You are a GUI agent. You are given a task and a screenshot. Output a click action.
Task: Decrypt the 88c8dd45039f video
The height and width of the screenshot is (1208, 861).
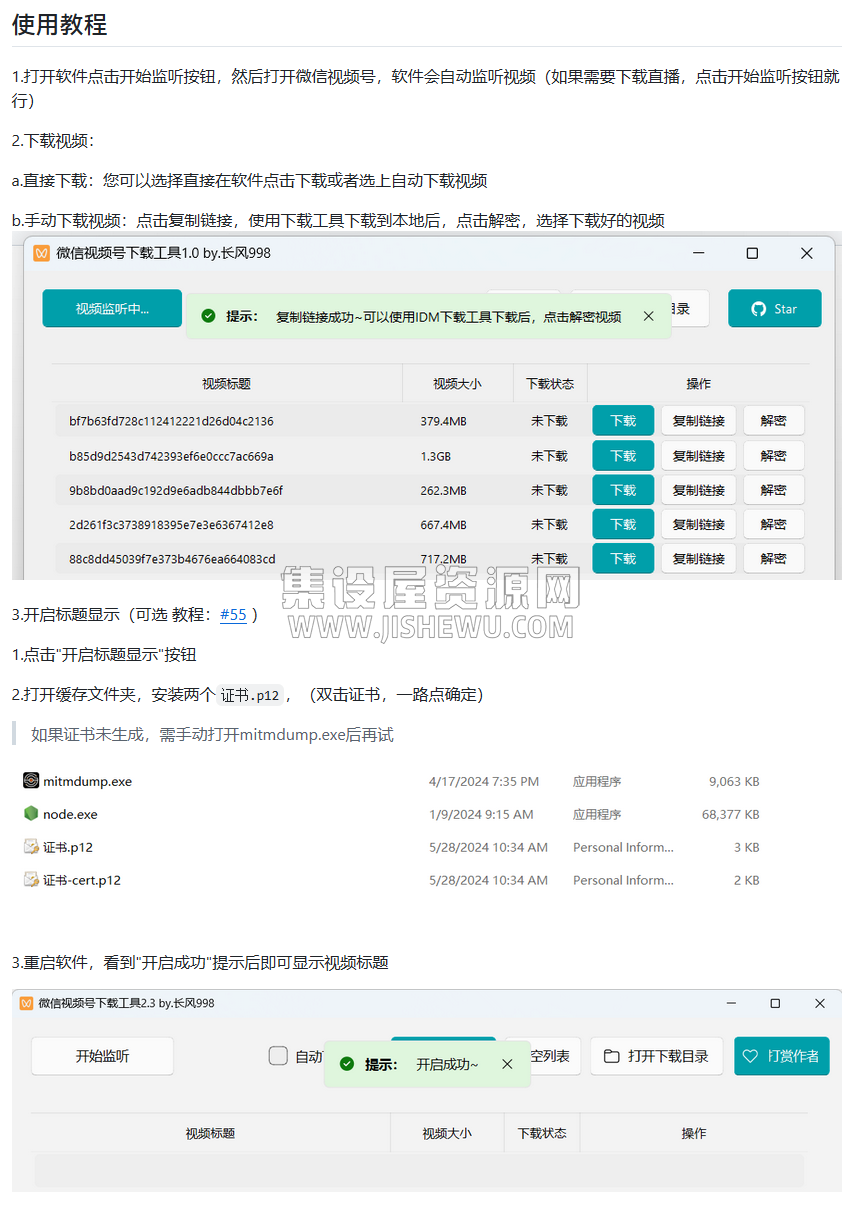773,558
